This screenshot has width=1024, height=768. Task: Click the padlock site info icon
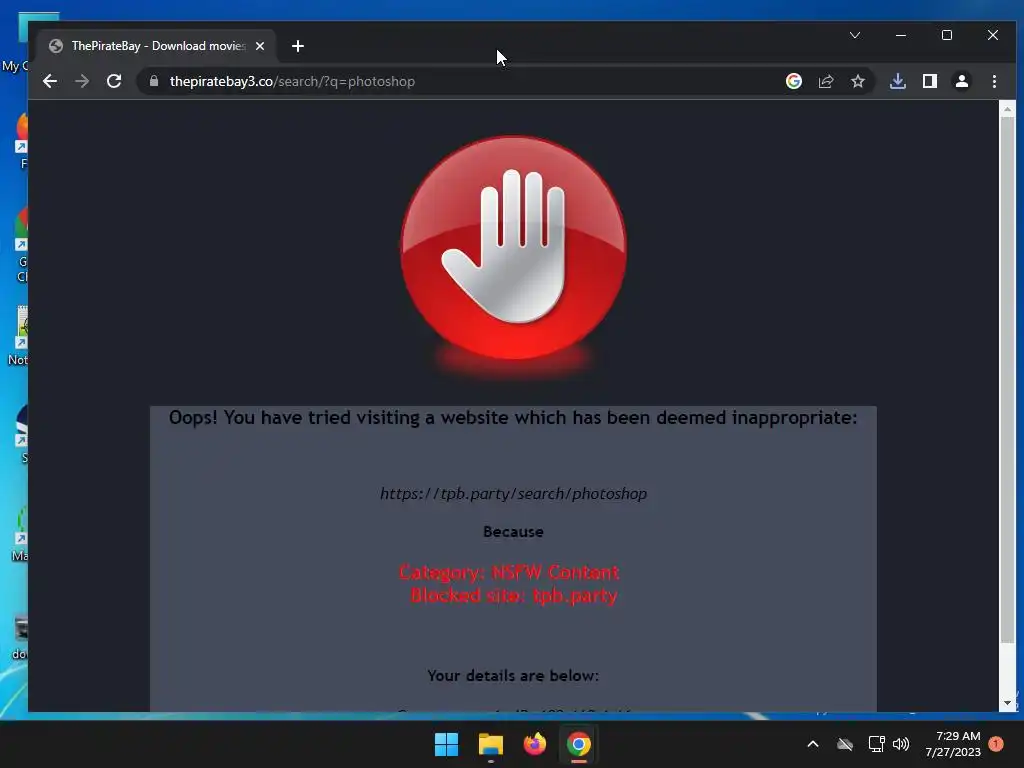coord(154,81)
